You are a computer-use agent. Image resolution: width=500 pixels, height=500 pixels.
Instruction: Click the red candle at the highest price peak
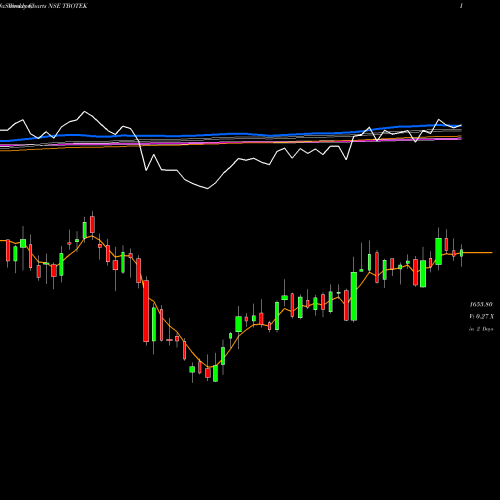click(92, 225)
